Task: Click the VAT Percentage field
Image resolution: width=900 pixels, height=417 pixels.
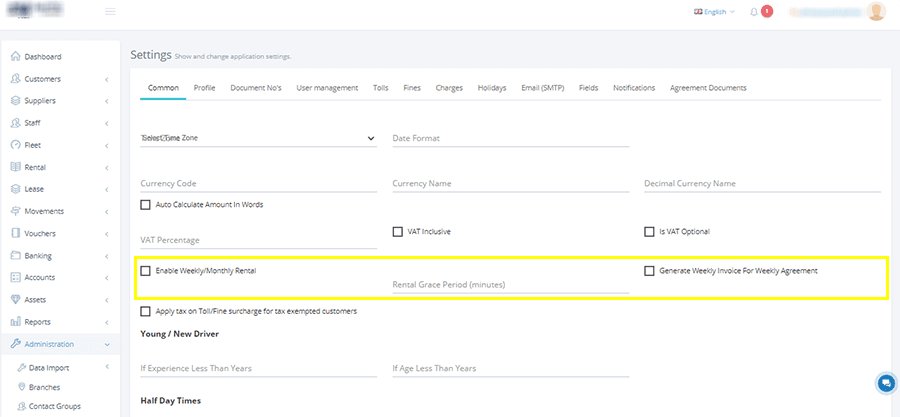Action: point(258,240)
